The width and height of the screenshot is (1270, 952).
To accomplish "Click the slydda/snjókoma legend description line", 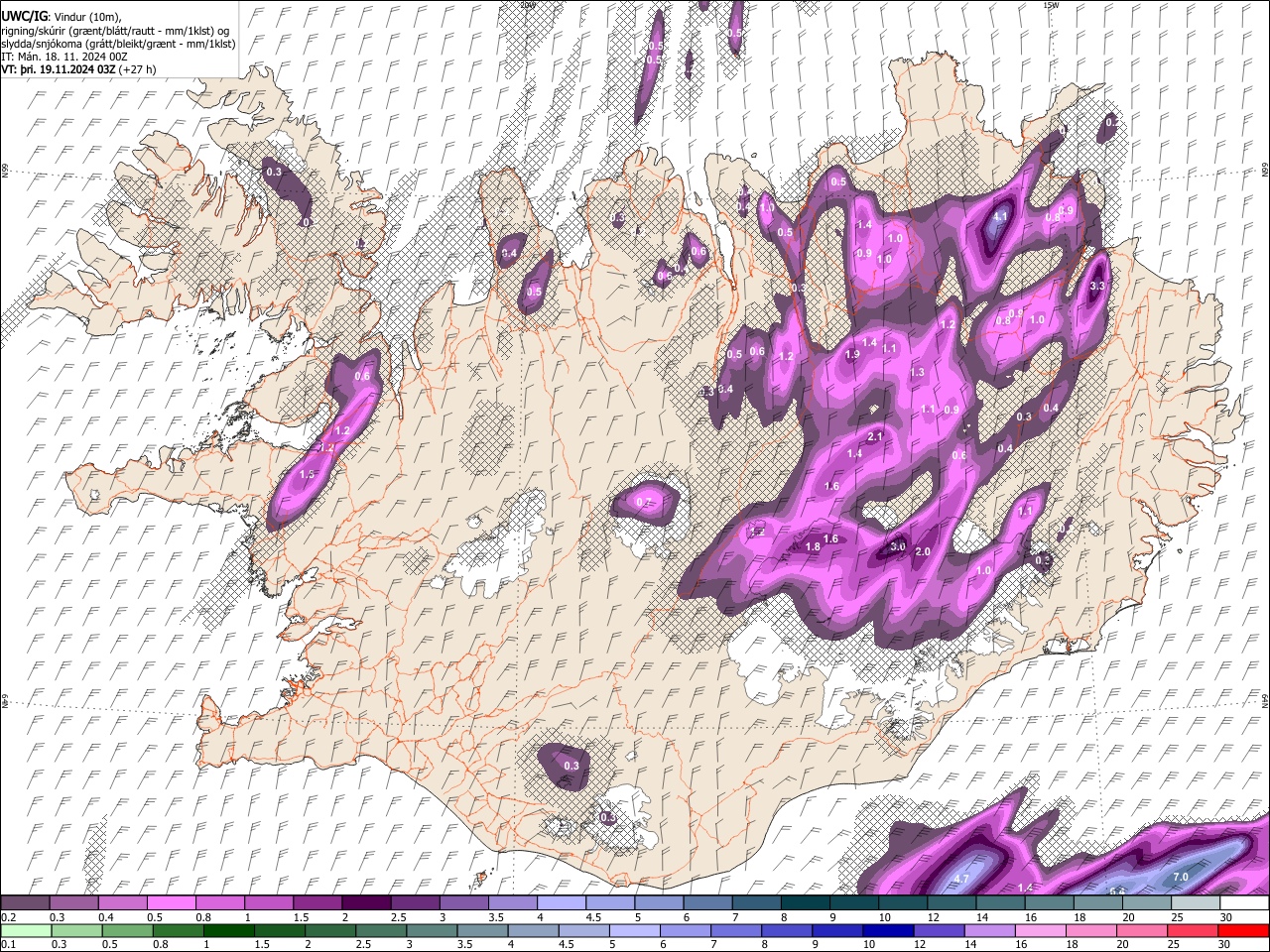I will (x=118, y=44).
